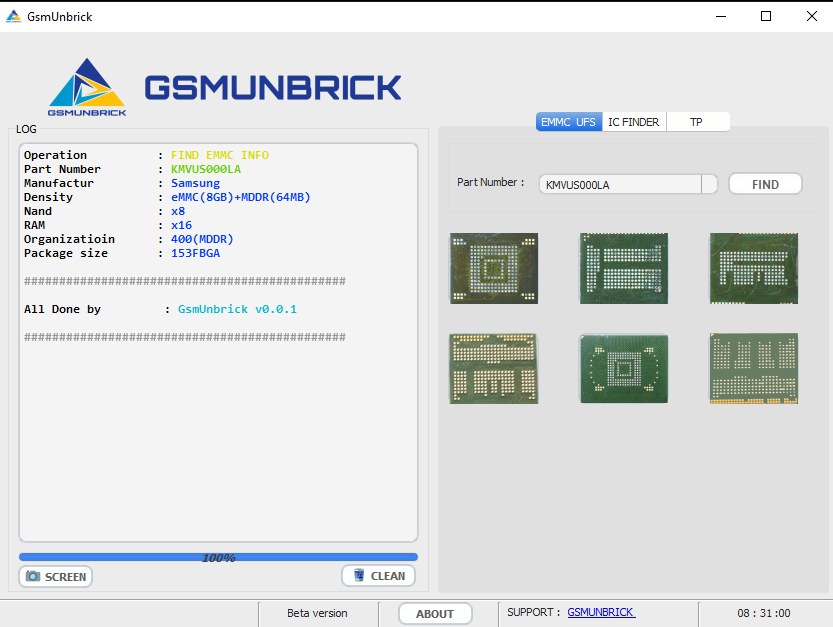Click the 'Density' log label

coord(48,197)
